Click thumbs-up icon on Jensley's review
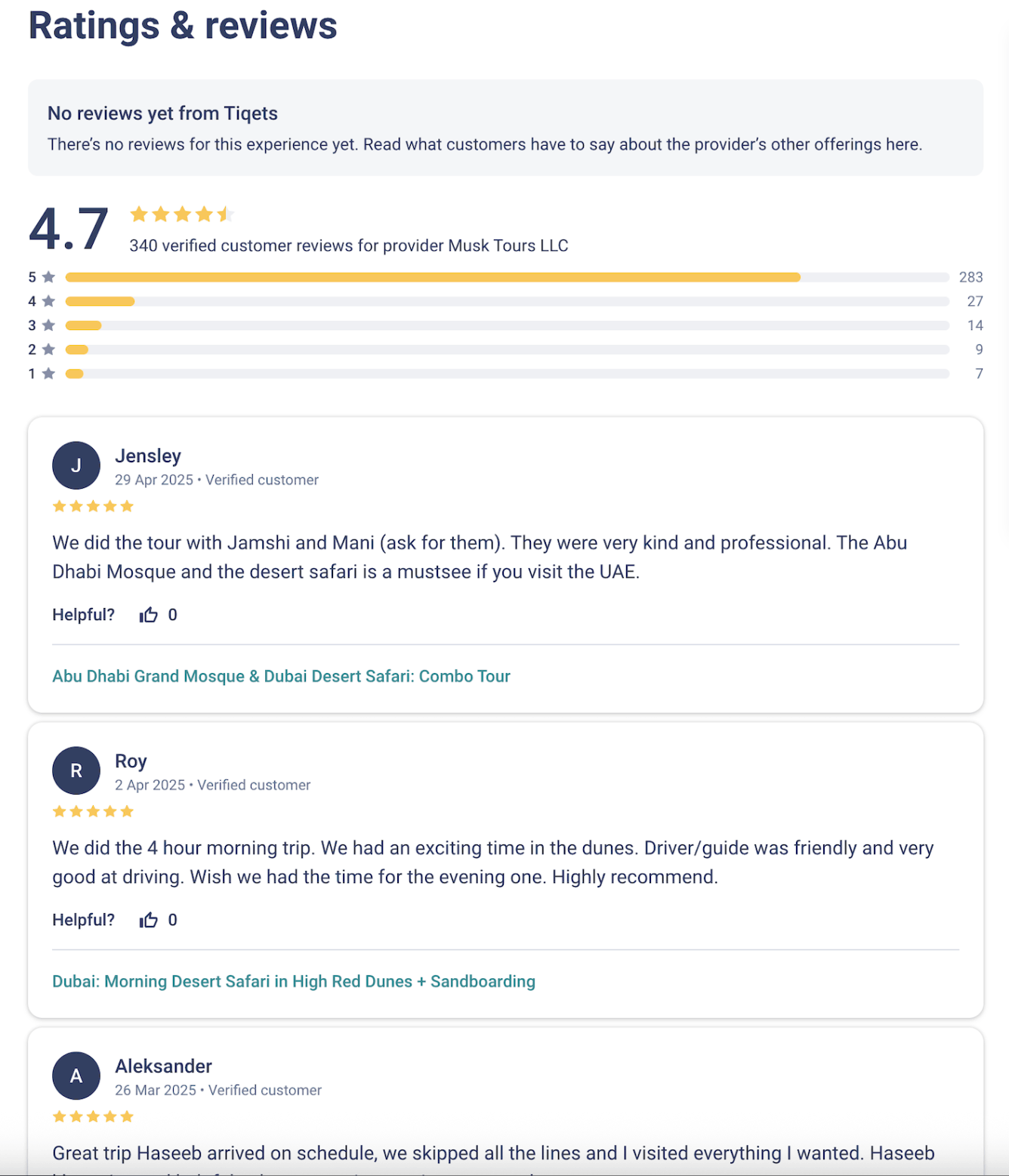The height and width of the screenshot is (1176, 1009). tap(149, 615)
